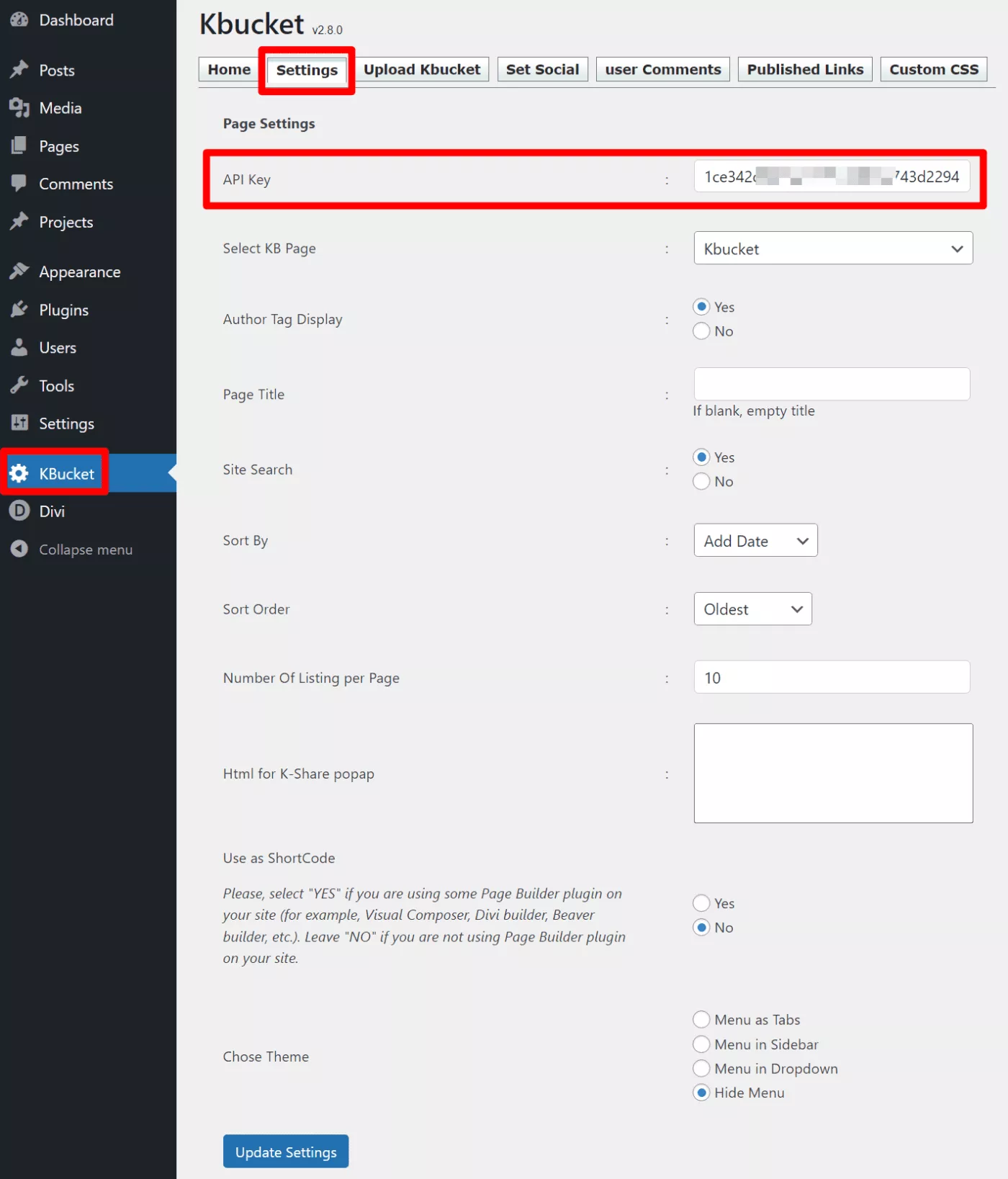
Task: Select No for Use as ShortCode
Action: (701, 928)
